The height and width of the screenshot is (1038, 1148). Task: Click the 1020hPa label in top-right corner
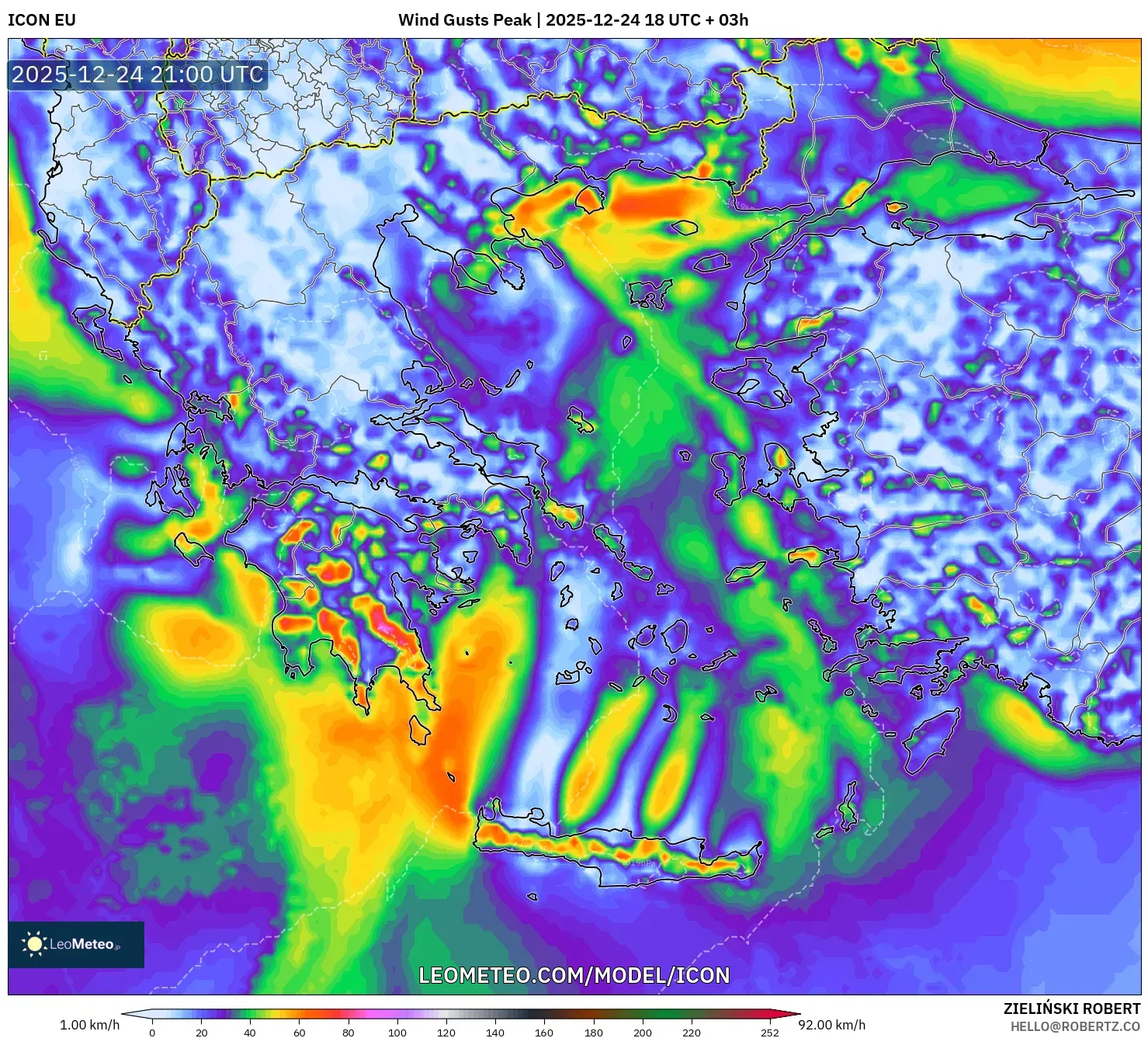pos(1089,48)
